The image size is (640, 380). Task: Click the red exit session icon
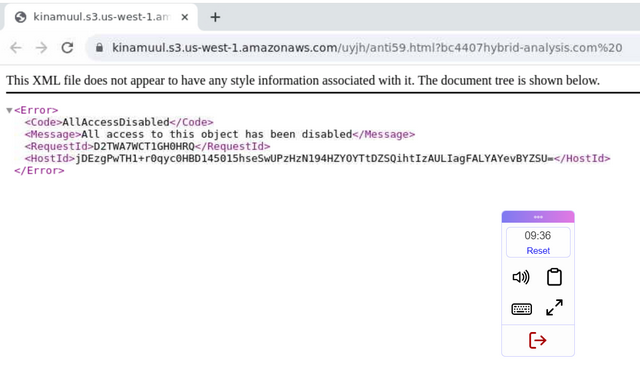538,340
